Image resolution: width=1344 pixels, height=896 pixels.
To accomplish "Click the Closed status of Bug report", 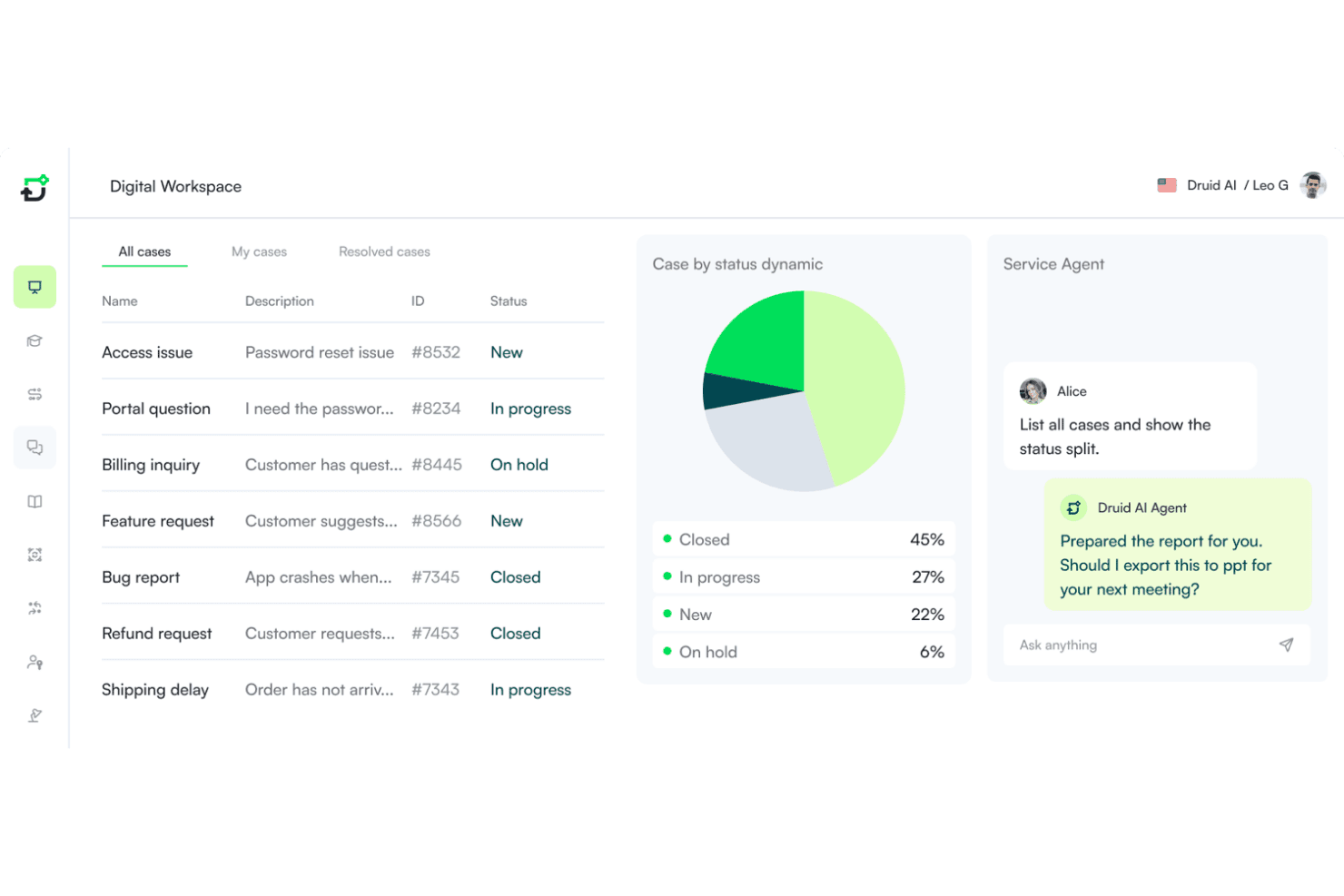I will (516, 577).
